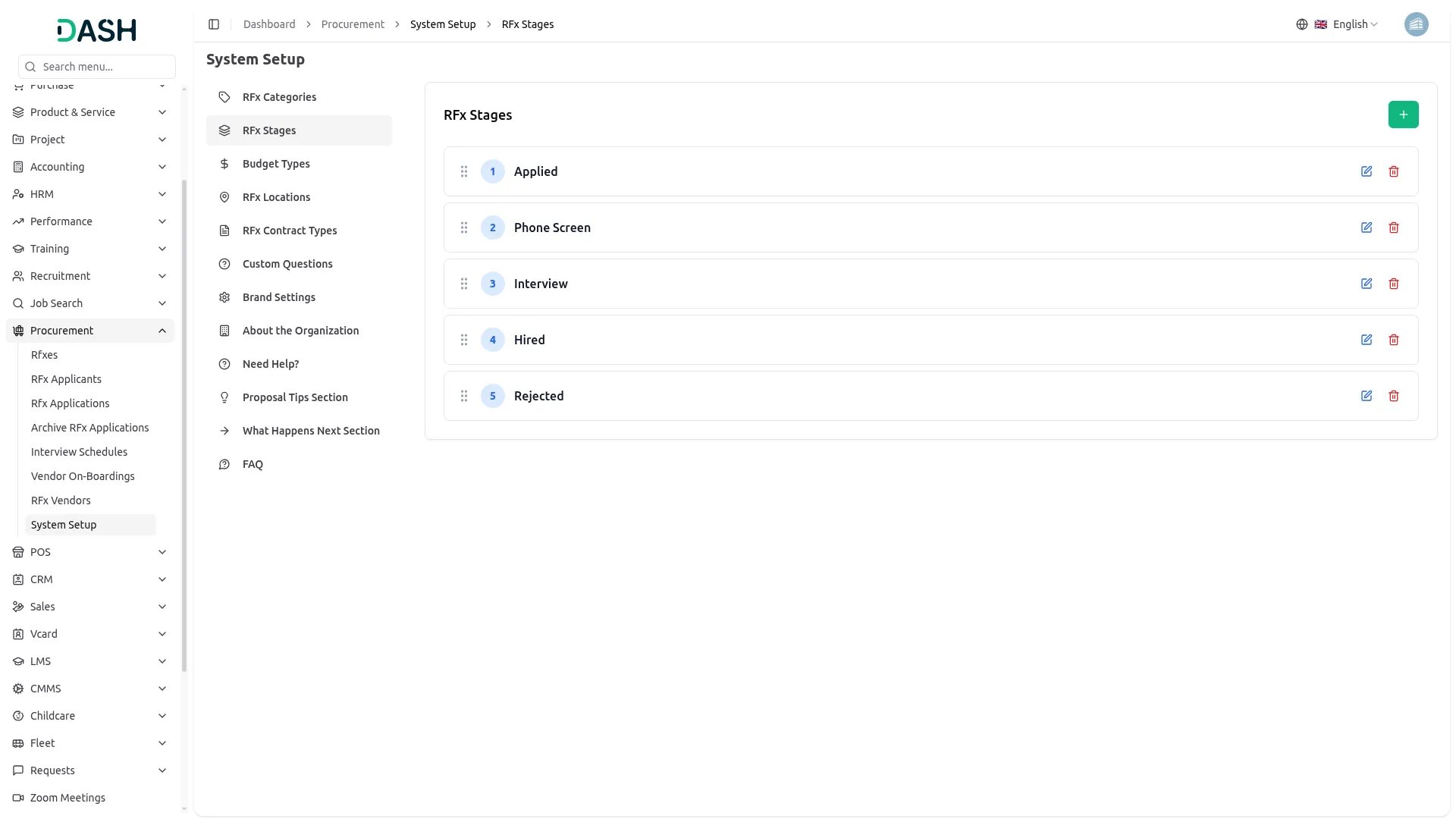This screenshot has width=1456, height=819.
Task: Click the user avatar icon
Action: 1416,24
